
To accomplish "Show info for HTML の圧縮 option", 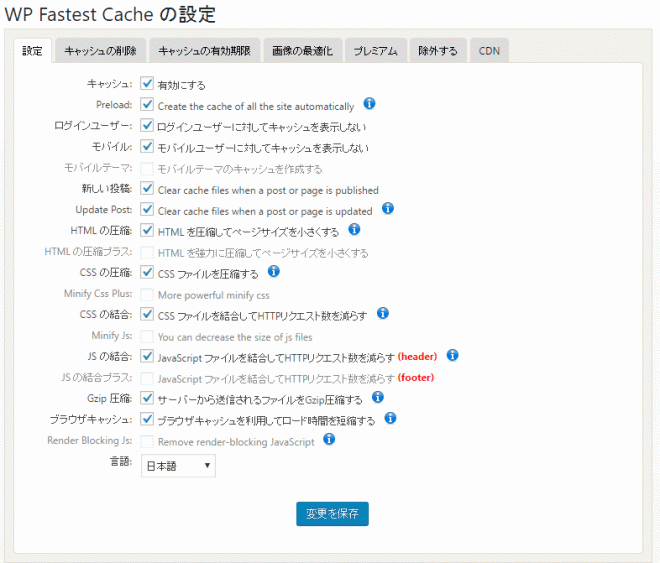I will point(354,229).
